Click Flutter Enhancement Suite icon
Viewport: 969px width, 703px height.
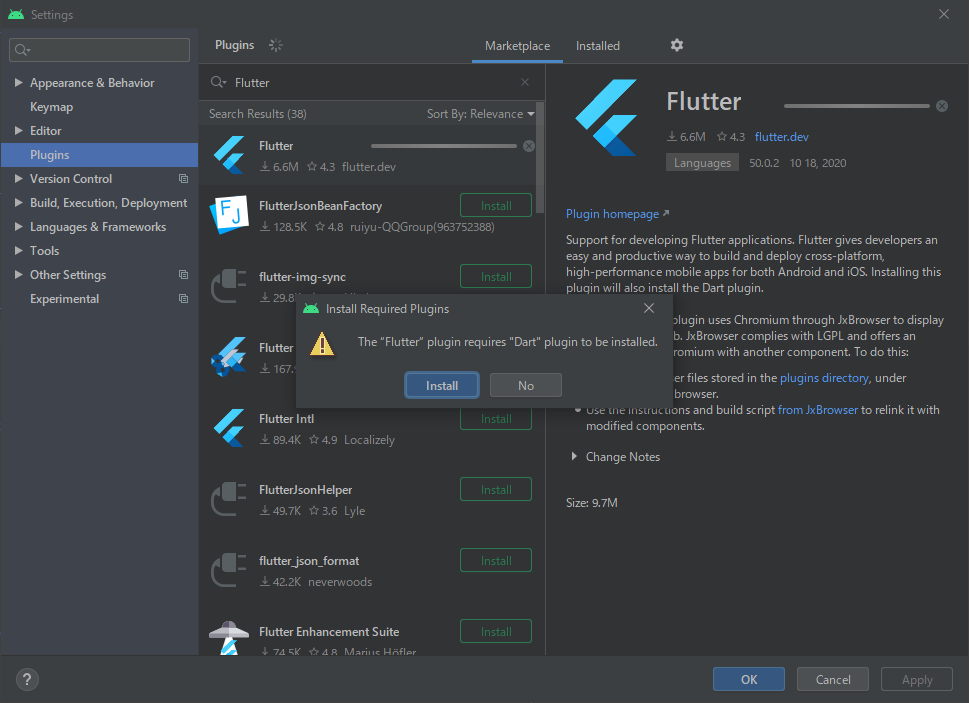[x=229, y=638]
